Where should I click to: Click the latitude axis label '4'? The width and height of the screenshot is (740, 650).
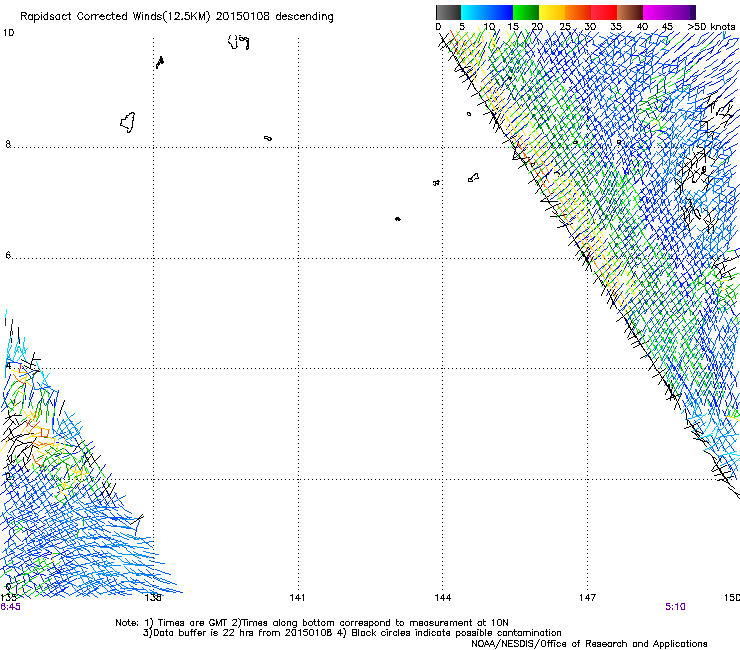pyautogui.click(x=8, y=366)
